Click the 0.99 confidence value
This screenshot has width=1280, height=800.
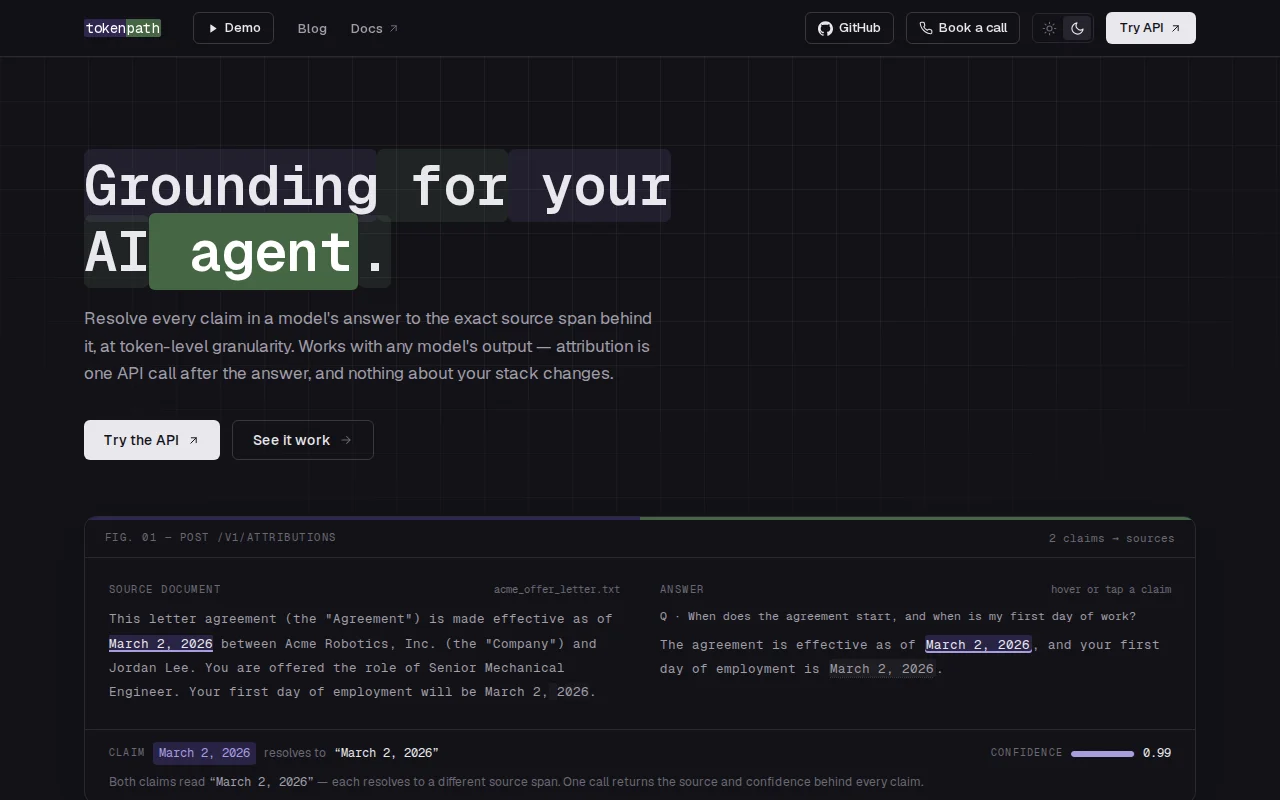pos(1157,753)
